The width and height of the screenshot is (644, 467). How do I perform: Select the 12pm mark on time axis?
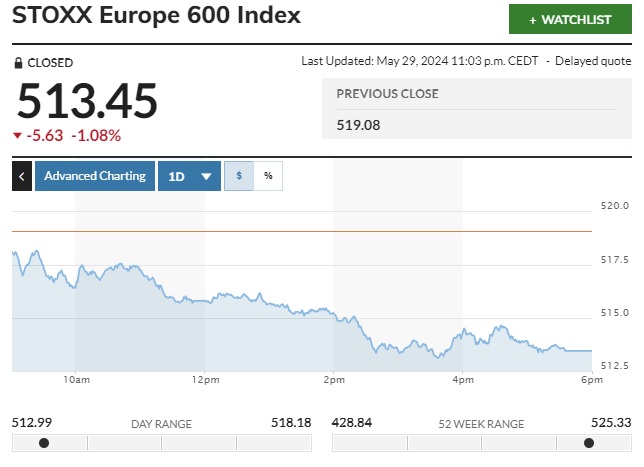pos(205,380)
